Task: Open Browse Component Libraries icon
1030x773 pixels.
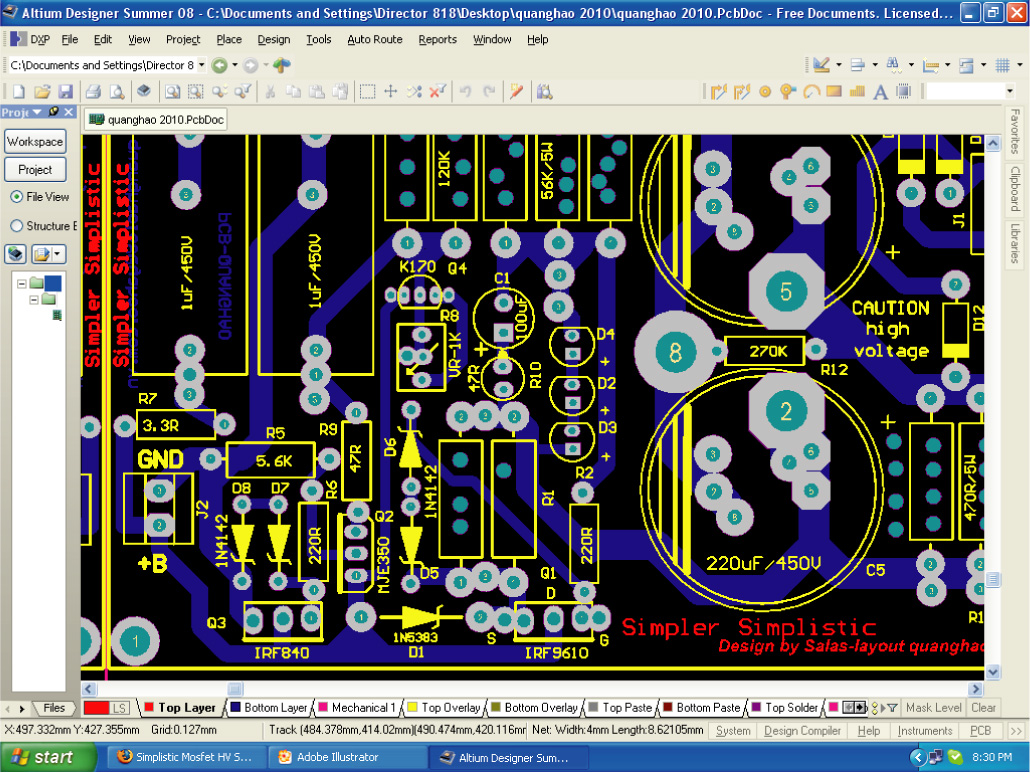Action: (x=544, y=92)
